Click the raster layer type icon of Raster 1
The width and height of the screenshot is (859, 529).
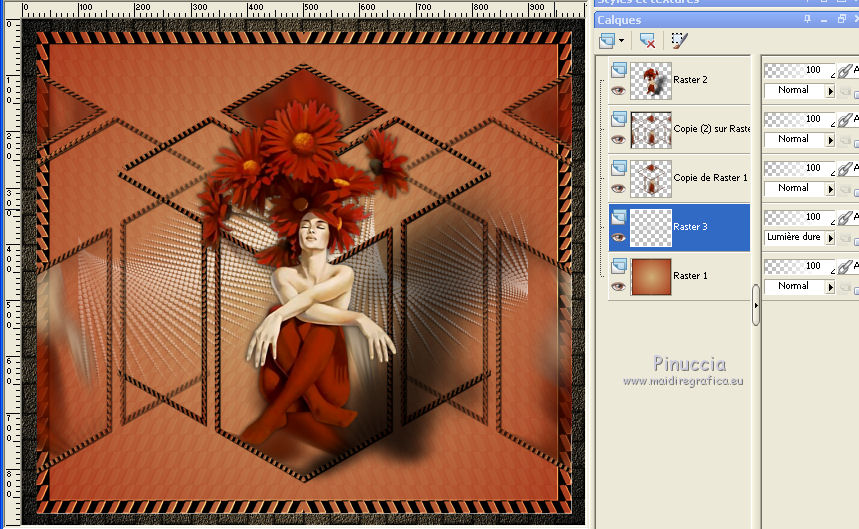(x=619, y=266)
